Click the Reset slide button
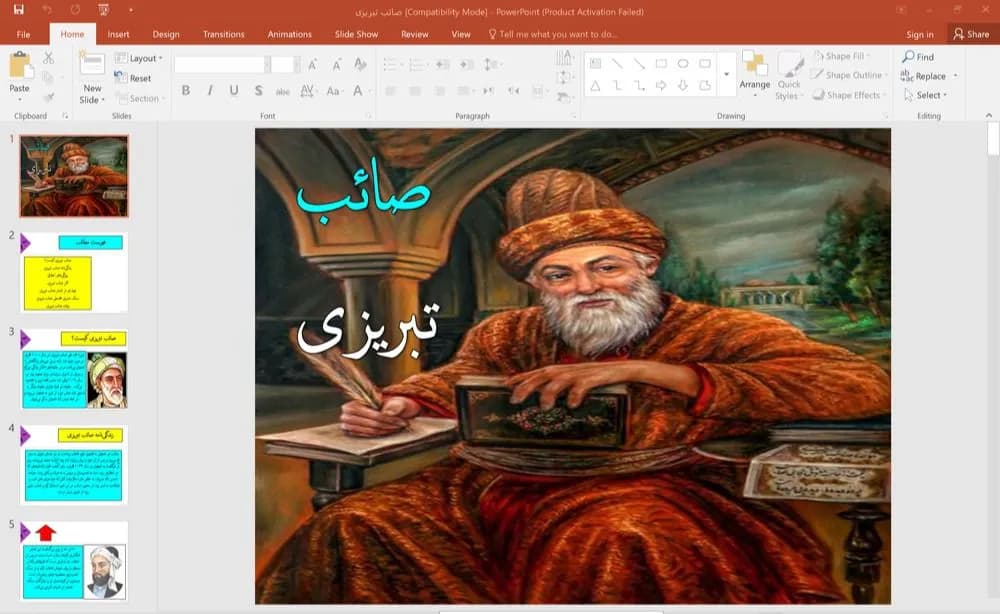Image resolution: width=1000 pixels, height=614 pixels. point(133,78)
